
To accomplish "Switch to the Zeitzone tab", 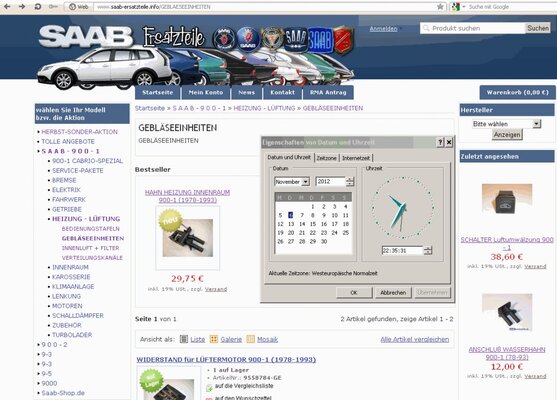I will [x=326, y=158].
